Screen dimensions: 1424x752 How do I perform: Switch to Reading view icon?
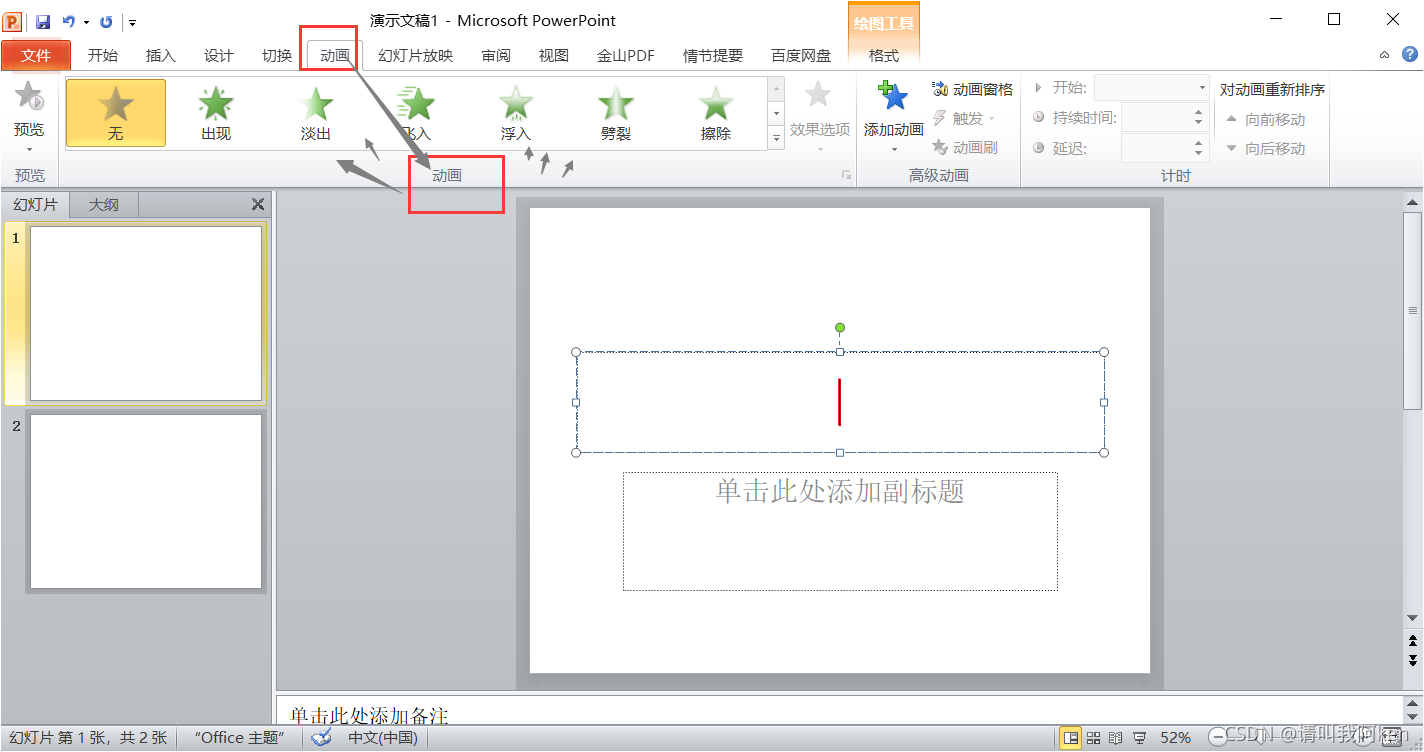pyautogui.click(x=1116, y=738)
